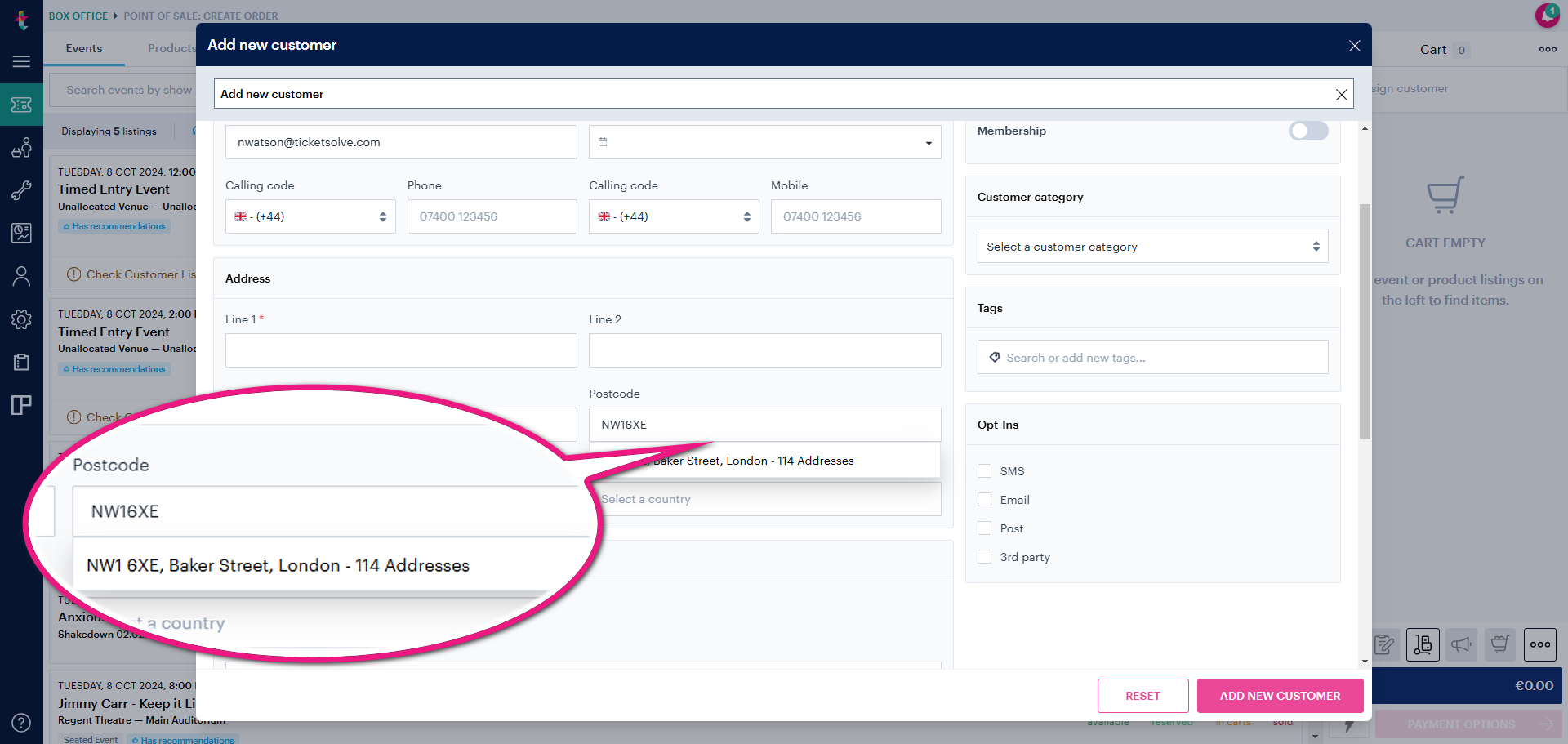Viewport: 1568px width, 744px height.
Task: Tick the 3rd party opt-in checkbox
Action: tap(985, 557)
